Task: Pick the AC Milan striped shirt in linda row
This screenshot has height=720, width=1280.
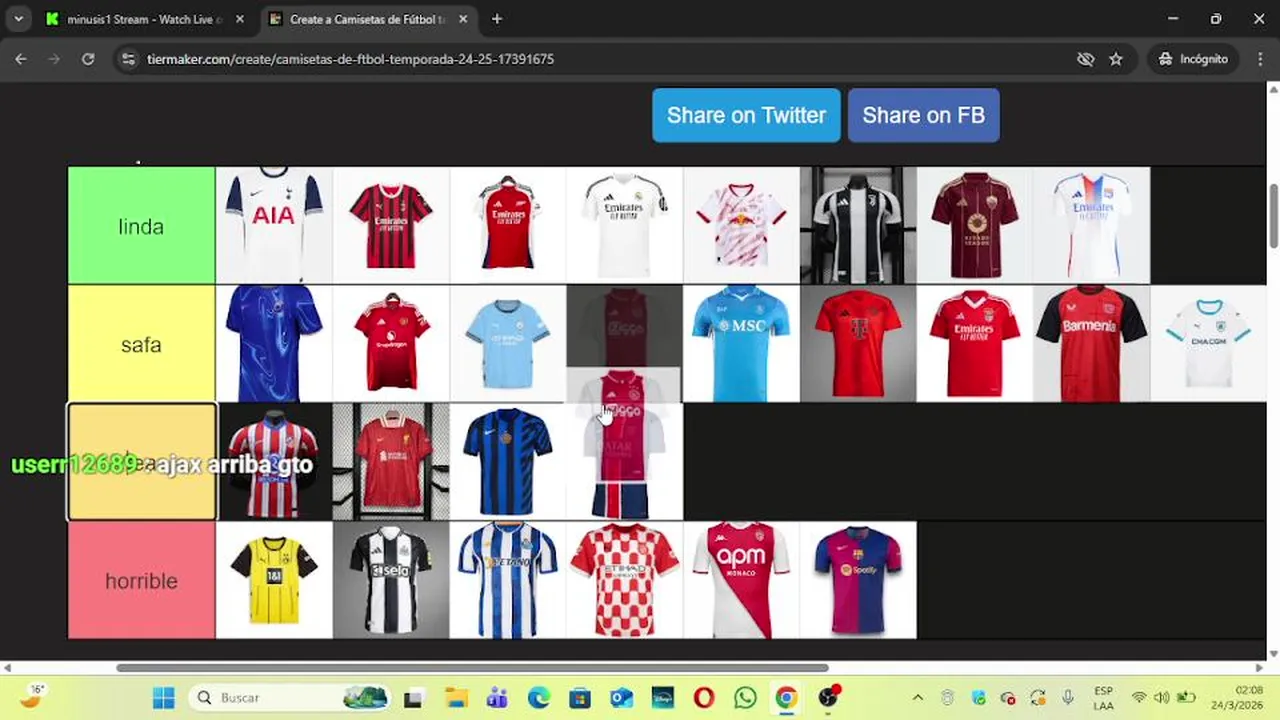Action: click(391, 225)
